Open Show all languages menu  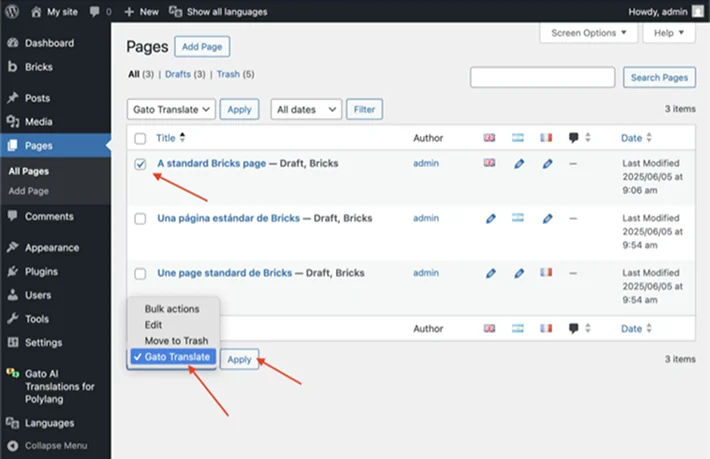tap(218, 12)
